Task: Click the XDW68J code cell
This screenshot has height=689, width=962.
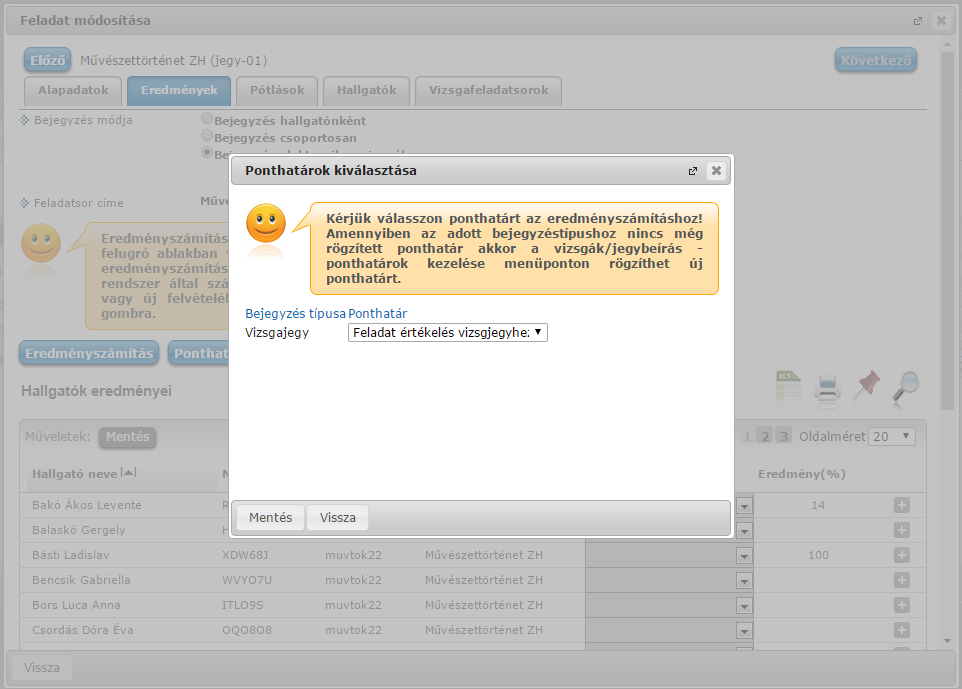Action: tap(245, 555)
